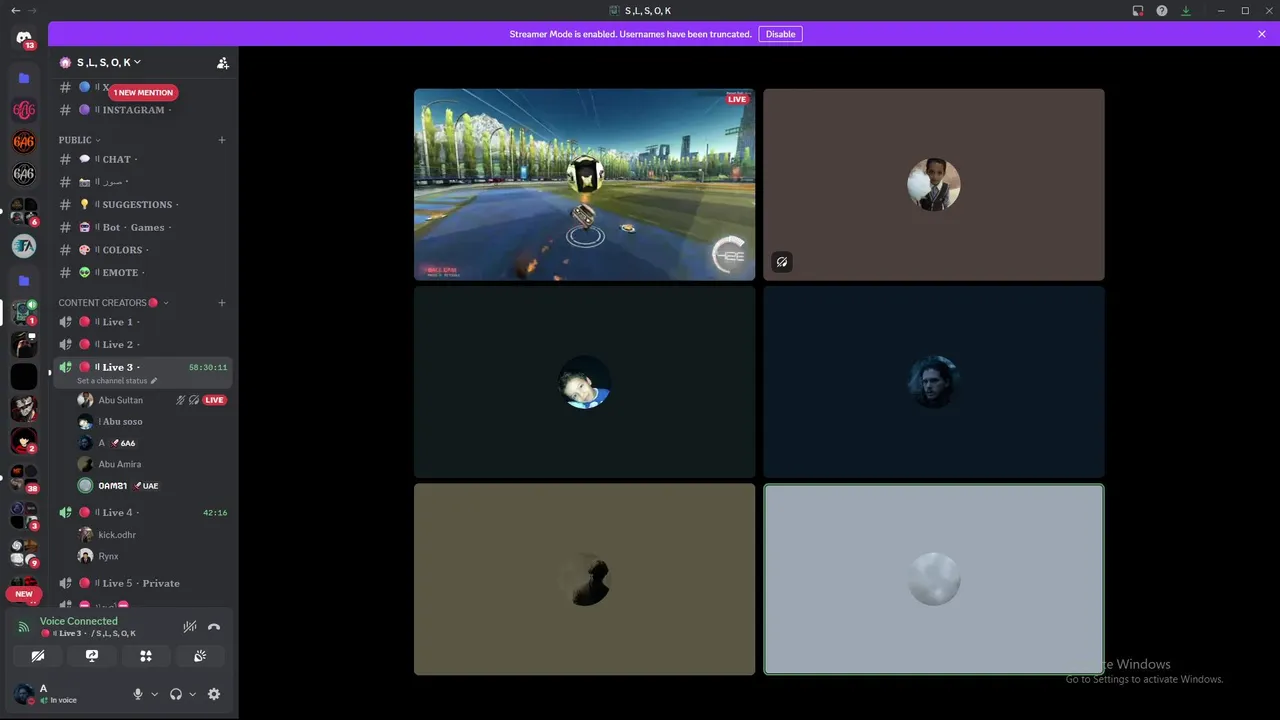The height and width of the screenshot is (720, 1280).
Task: Turn on camera in the voice panel
Action: (38, 656)
